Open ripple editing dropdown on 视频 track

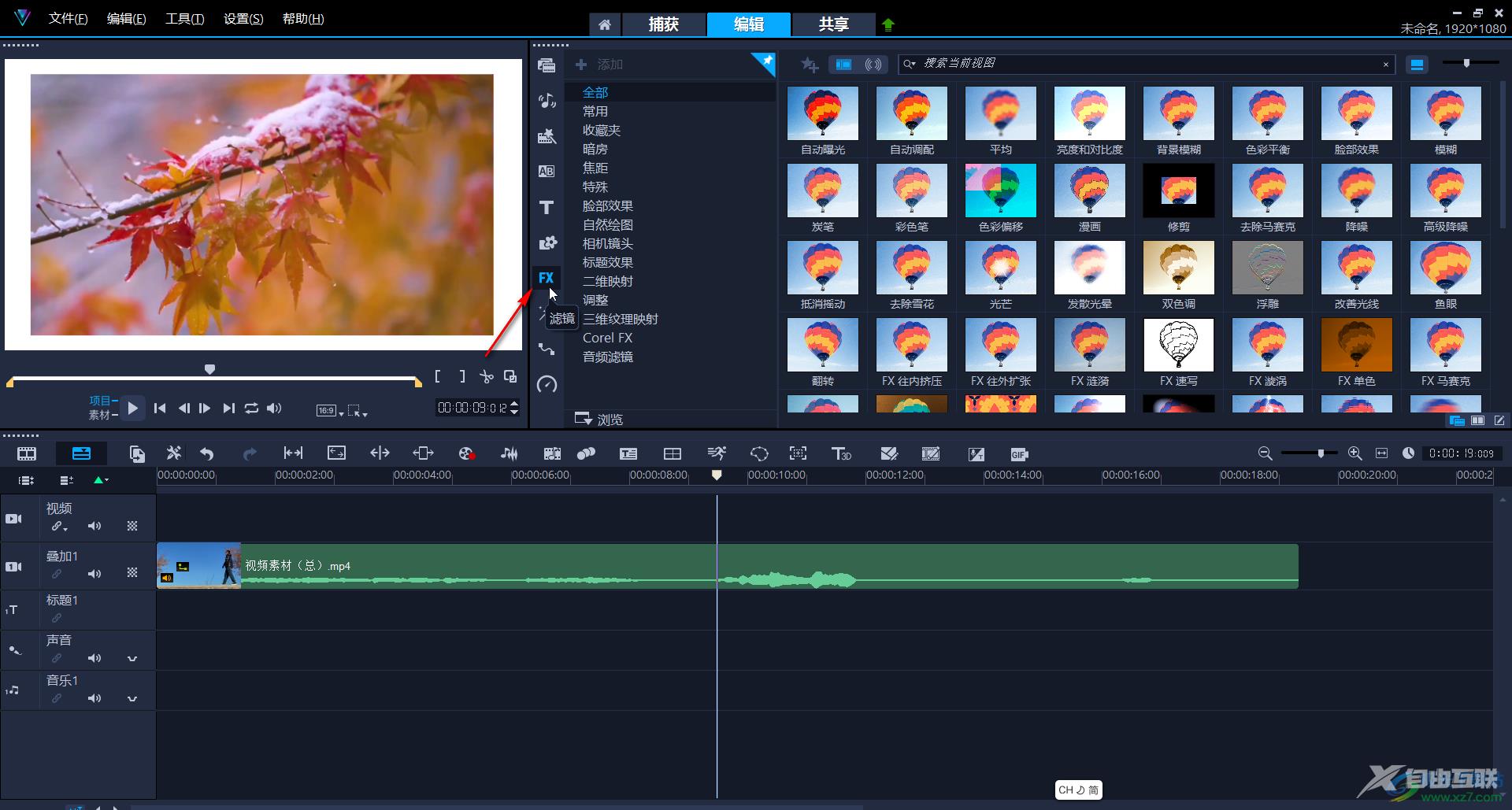(59, 526)
